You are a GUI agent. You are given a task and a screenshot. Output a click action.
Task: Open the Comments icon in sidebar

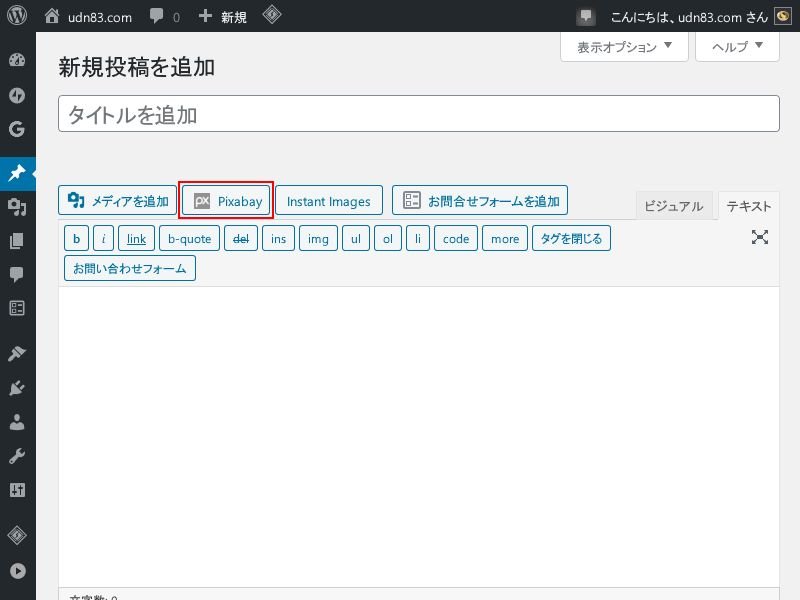tap(17, 274)
